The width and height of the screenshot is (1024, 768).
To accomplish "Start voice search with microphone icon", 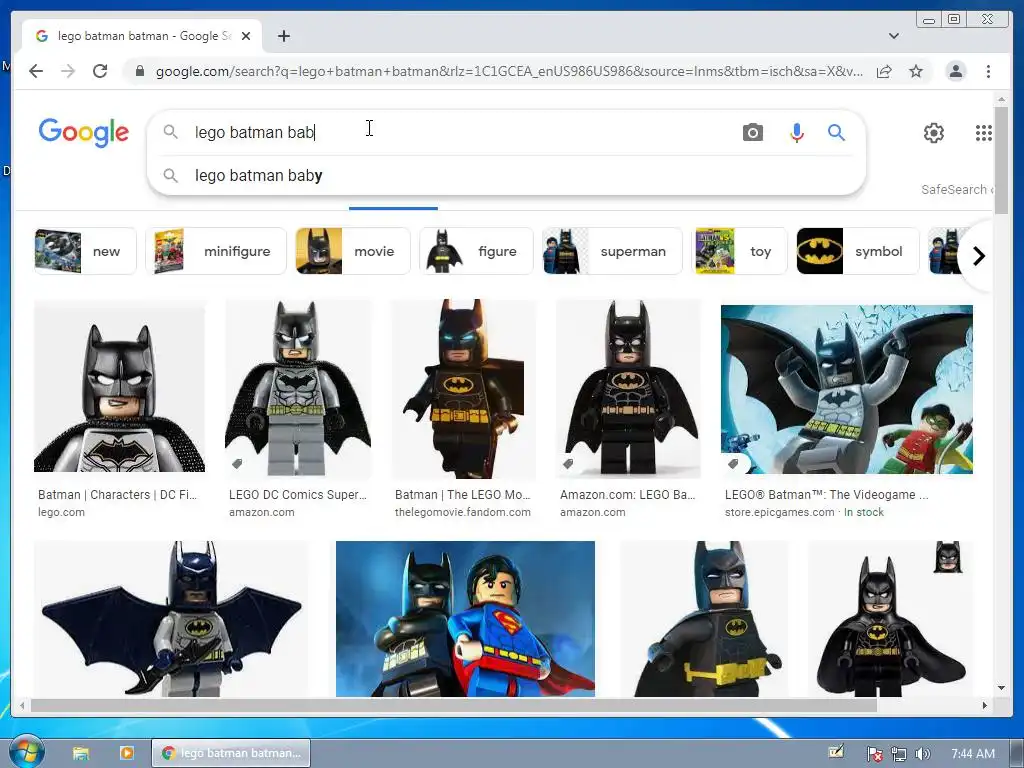I will (x=796, y=133).
